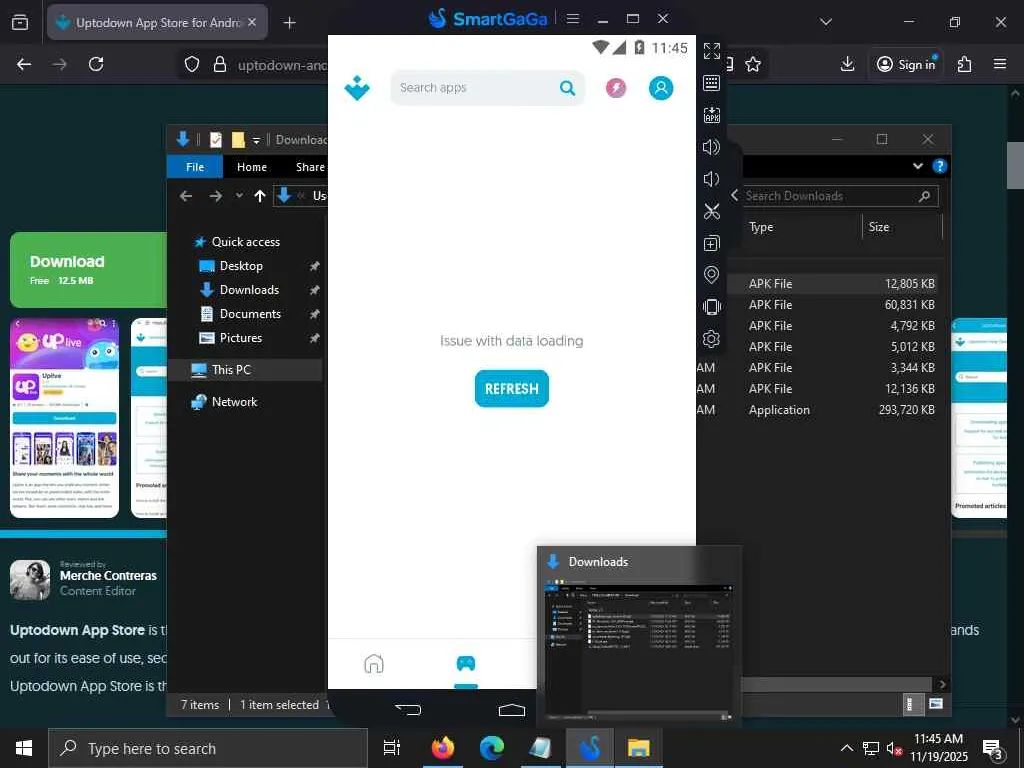The height and width of the screenshot is (768, 1024).
Task: Click Sign in button in Firefox
Action: 906,64
